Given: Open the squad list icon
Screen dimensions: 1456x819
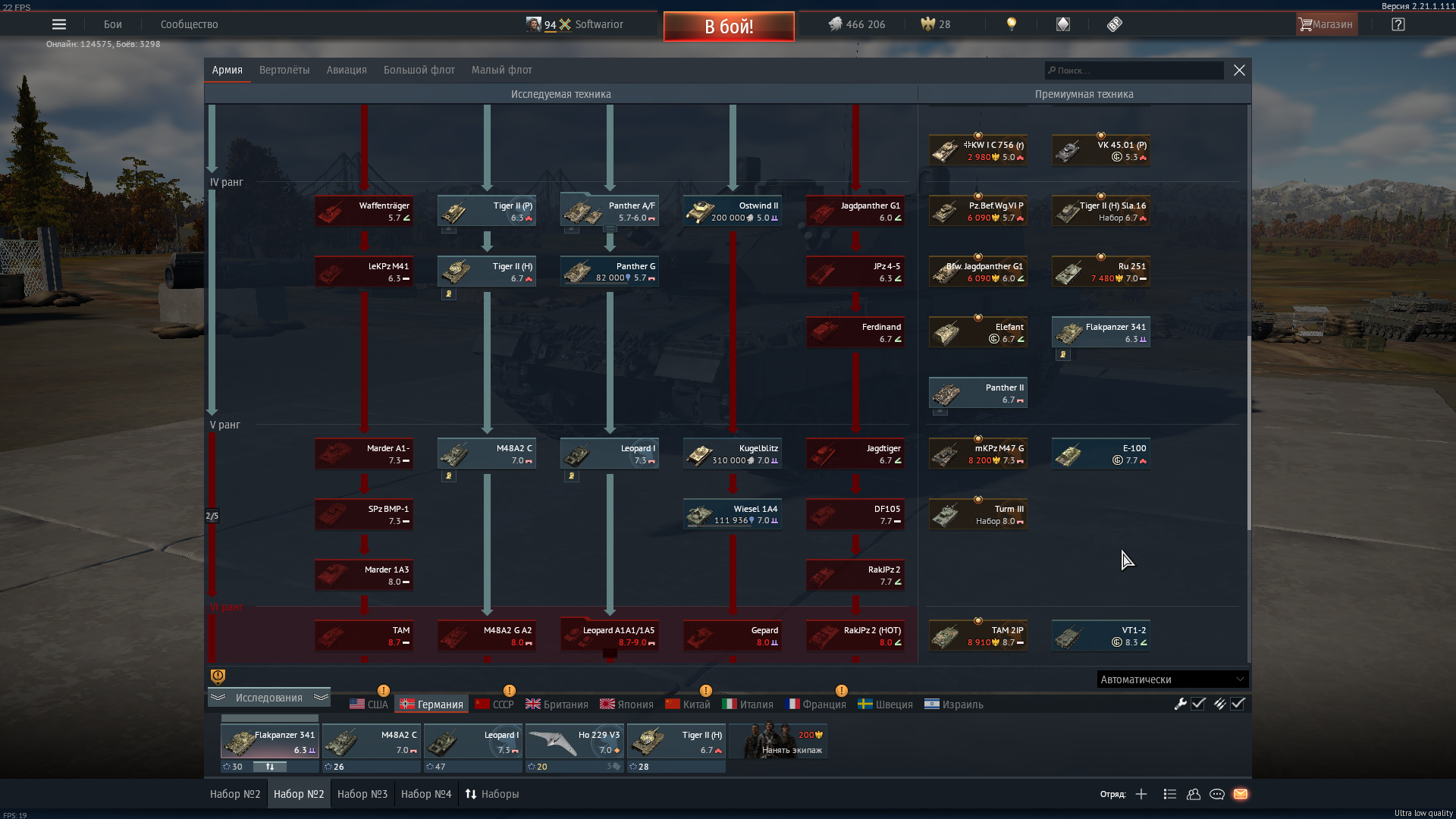Looking at the screenshot, I should click(1169, 794).
